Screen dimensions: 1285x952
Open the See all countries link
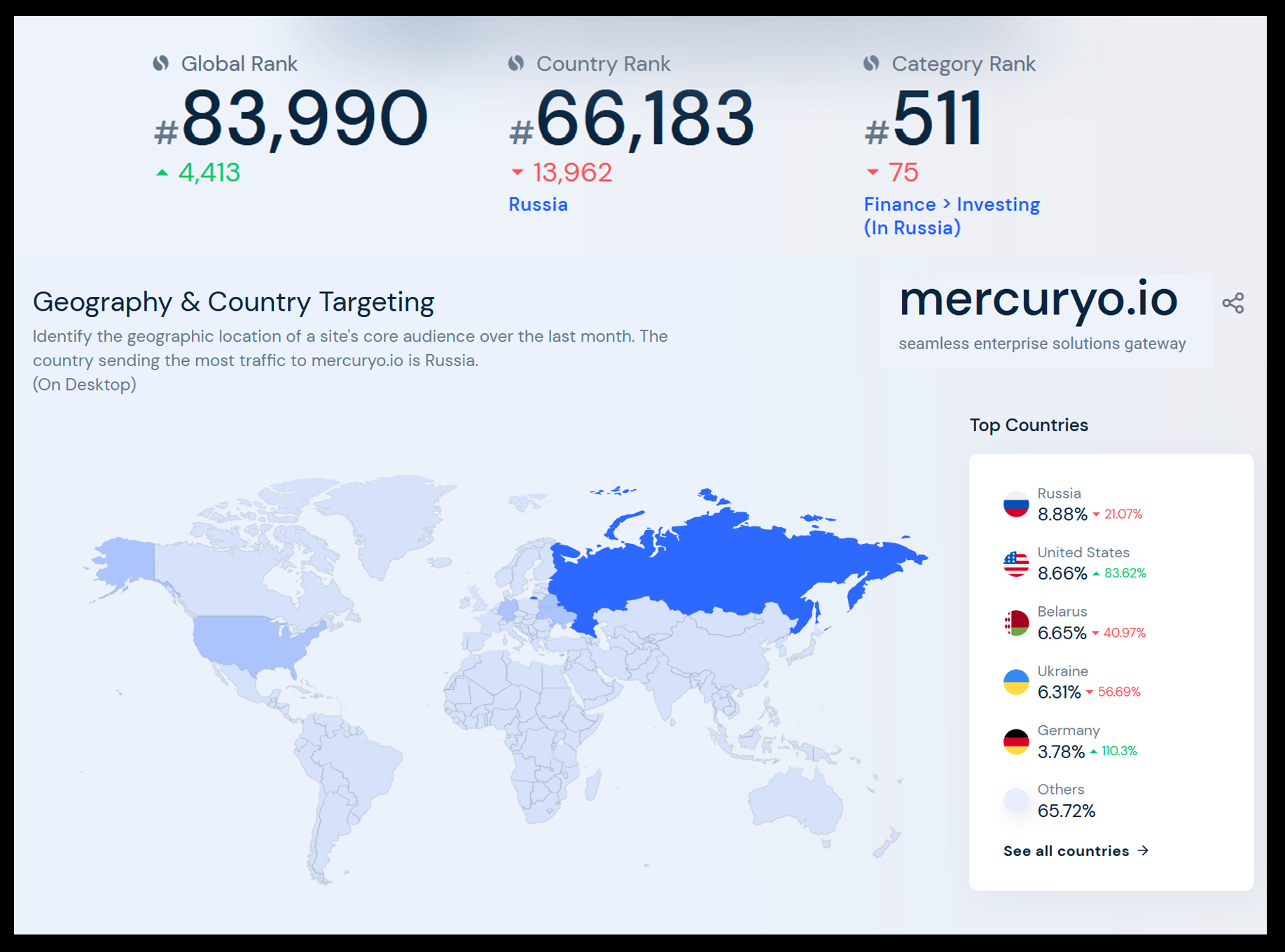pos(1076,851)
